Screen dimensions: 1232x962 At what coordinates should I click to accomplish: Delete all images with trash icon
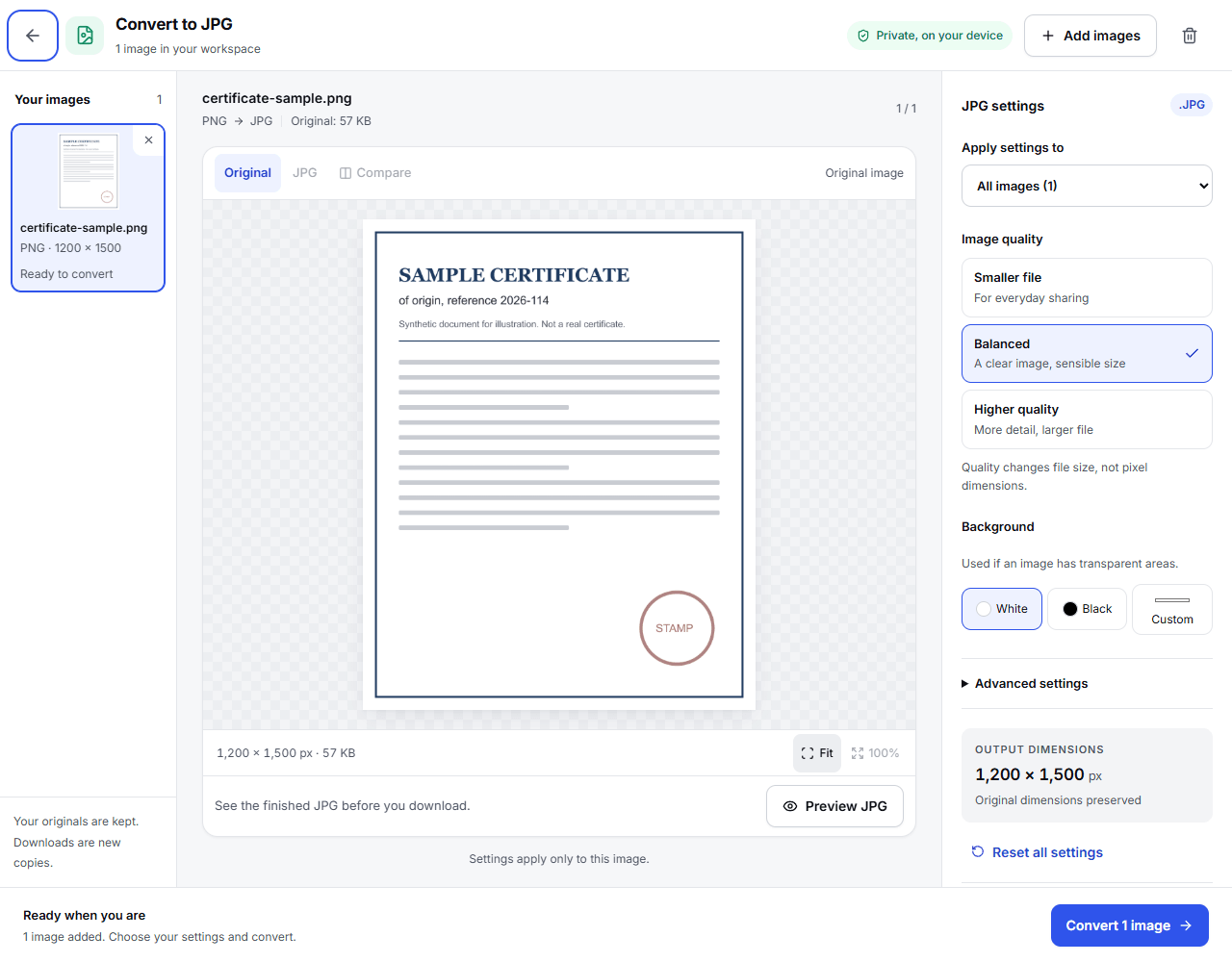[1190, 36]
